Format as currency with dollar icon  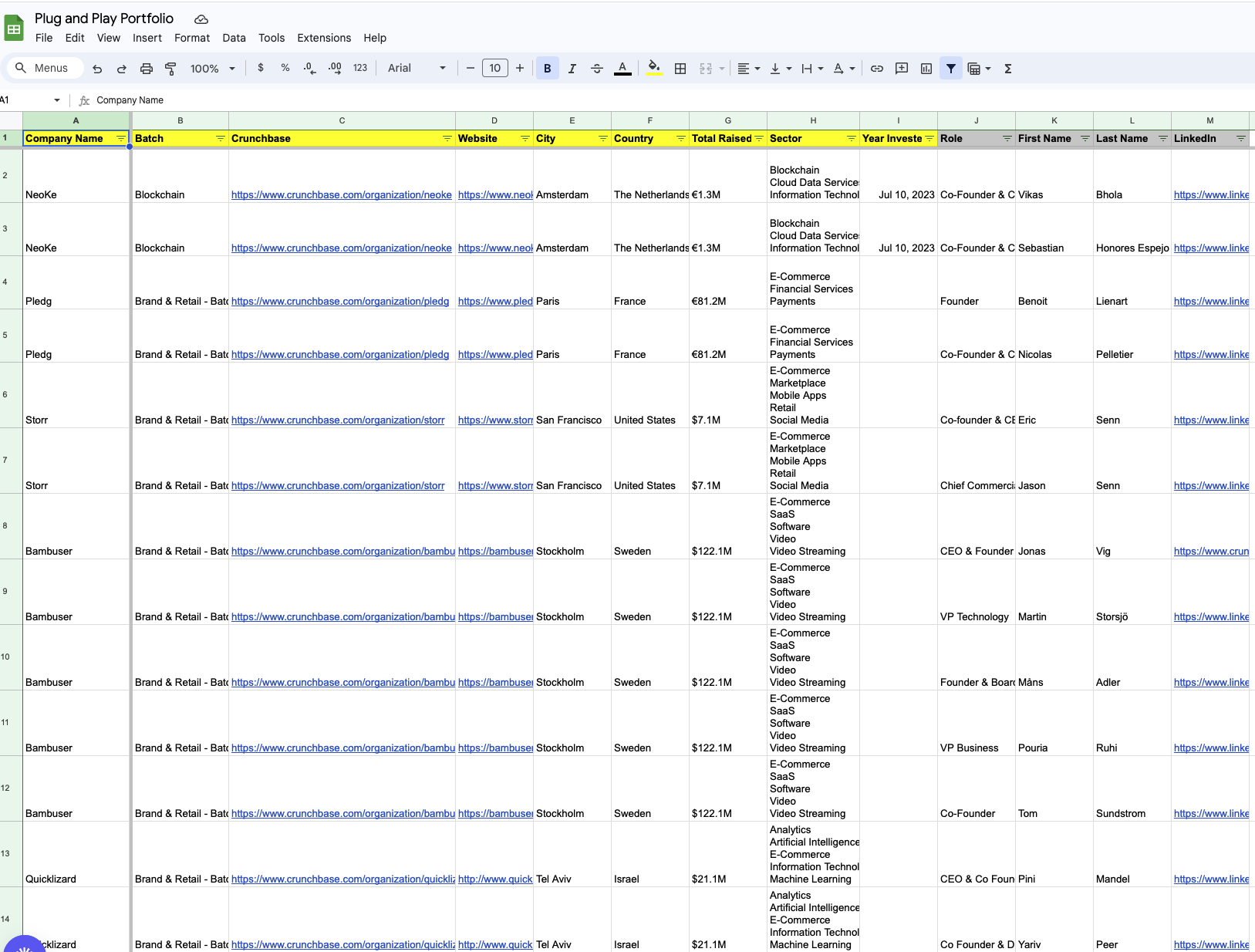coord(261,68)
